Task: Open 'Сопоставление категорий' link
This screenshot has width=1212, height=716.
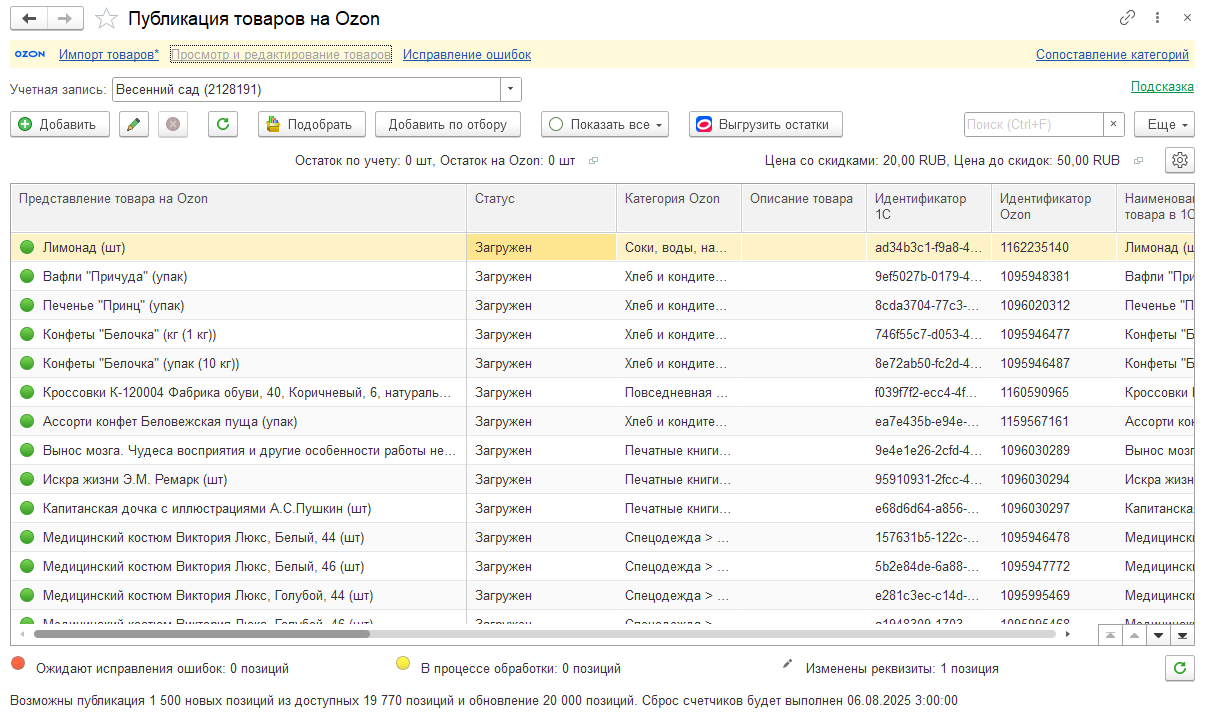Action: pos(1112,55)
